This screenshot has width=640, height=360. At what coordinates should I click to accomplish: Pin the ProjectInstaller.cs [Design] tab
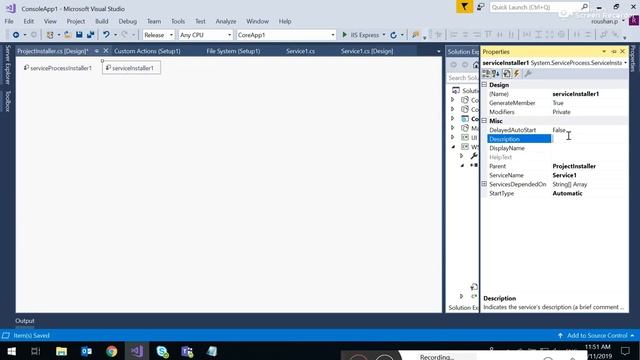point(97,51)
